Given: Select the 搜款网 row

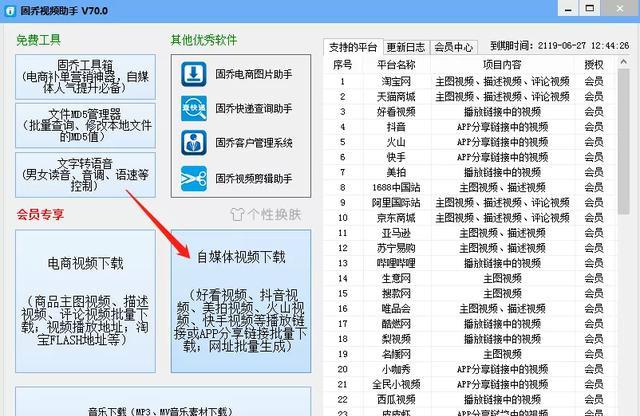Looking at the screenshot, I should point(469,293).
